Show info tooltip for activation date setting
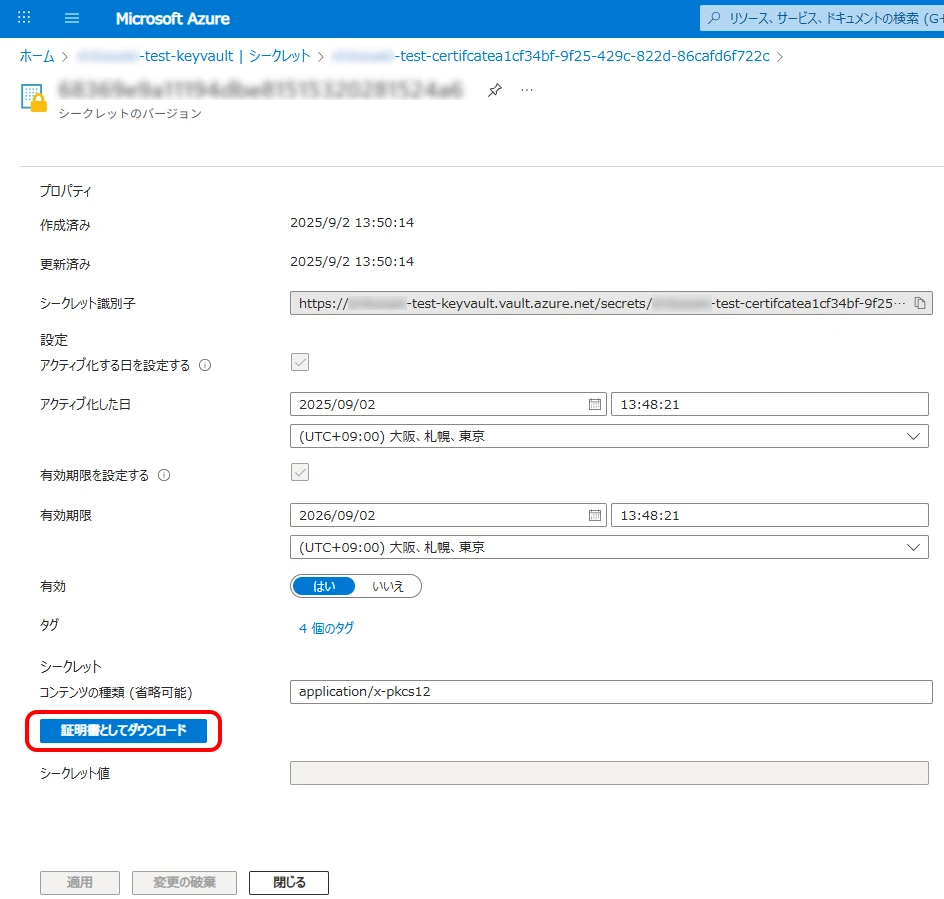 tap(205, 366)
